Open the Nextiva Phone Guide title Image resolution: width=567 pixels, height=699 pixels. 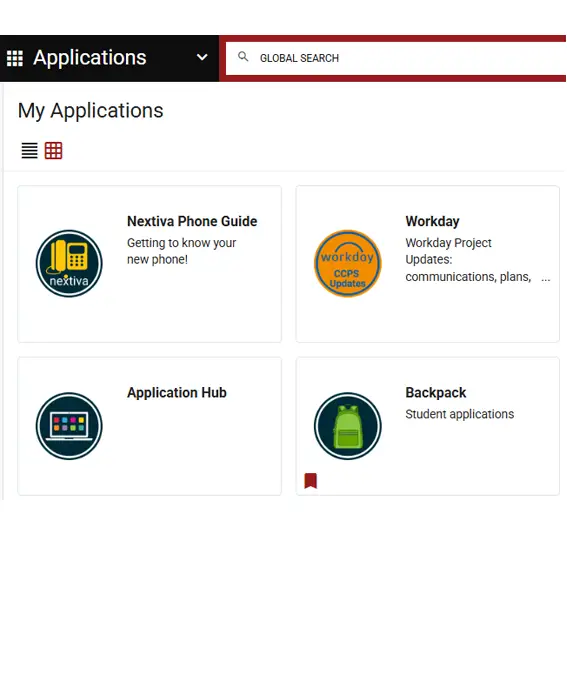tap(192, 221)
